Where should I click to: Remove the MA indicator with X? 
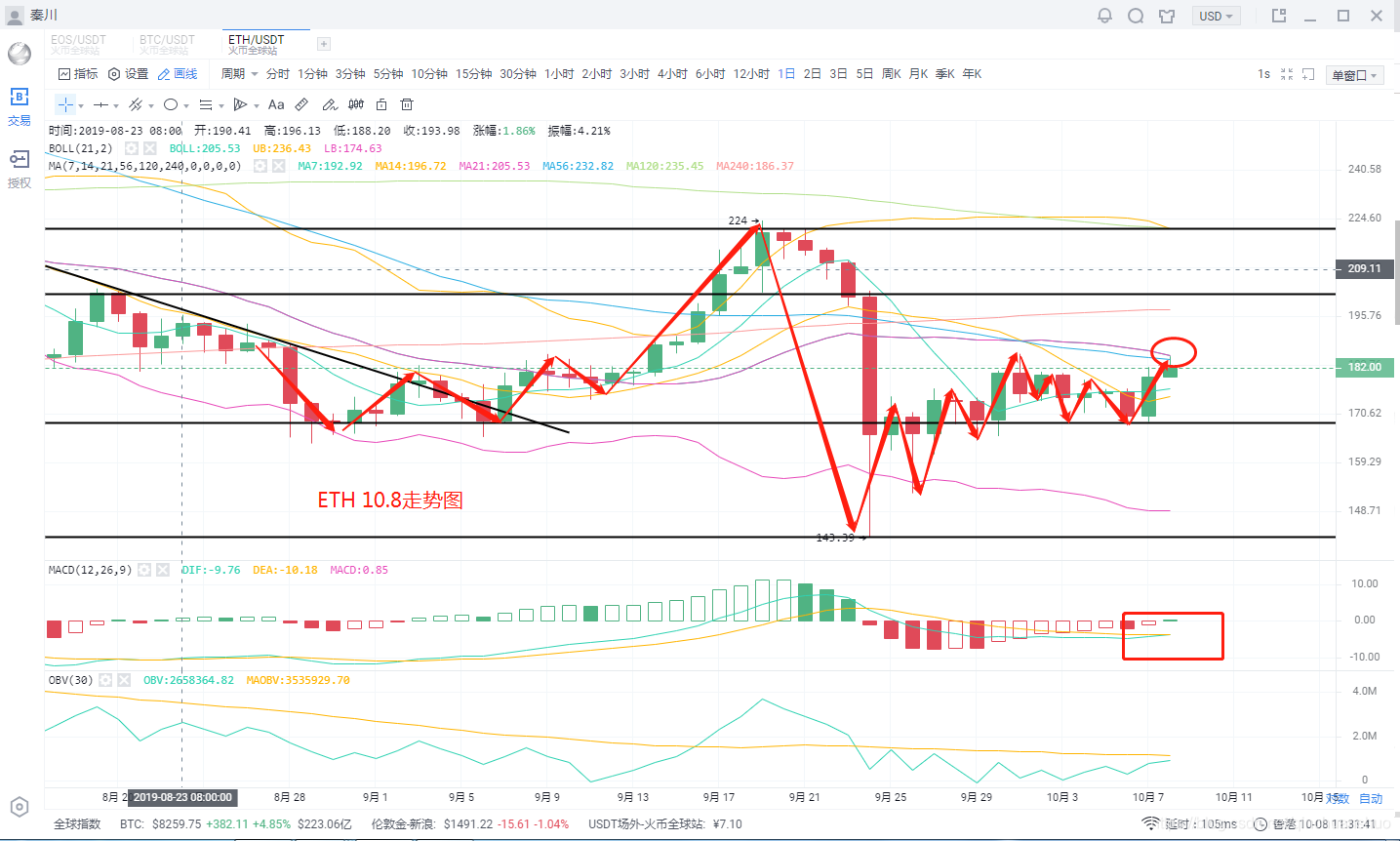click(279, 166)
